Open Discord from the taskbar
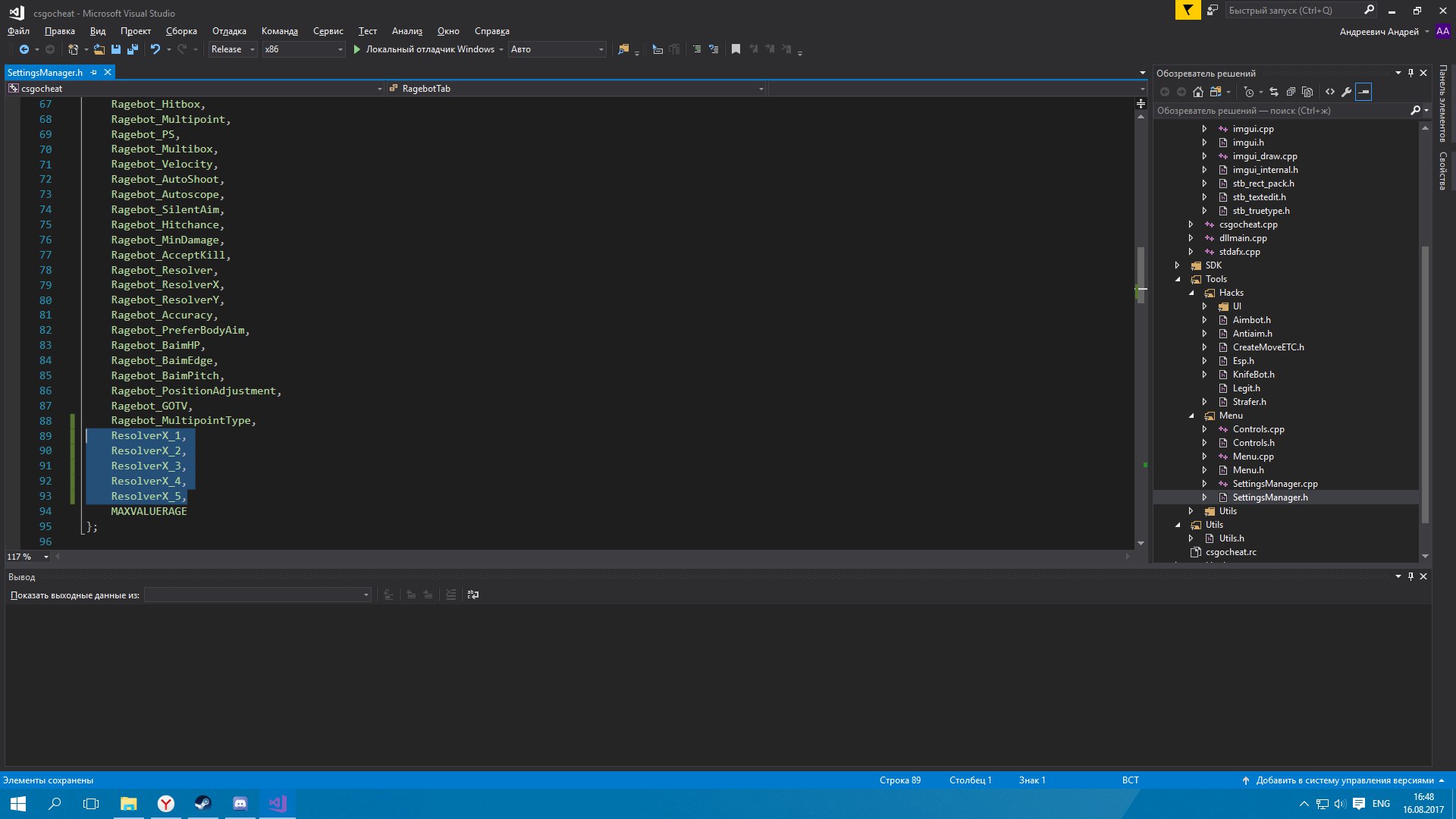The image size is (1456, 819). pyautogui.click(x=240, y=803)
